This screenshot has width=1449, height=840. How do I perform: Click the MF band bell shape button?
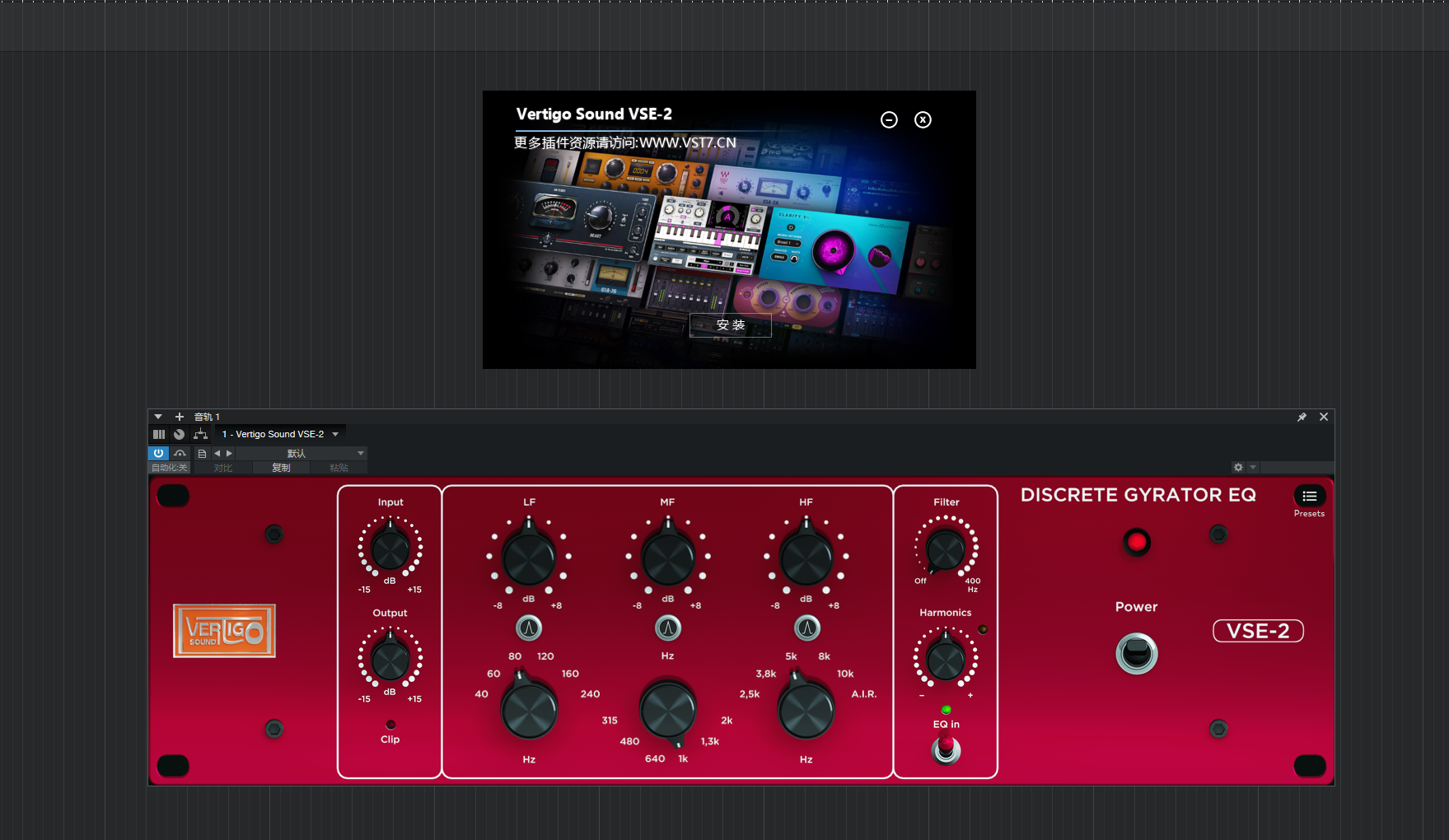tap(668, 628)
